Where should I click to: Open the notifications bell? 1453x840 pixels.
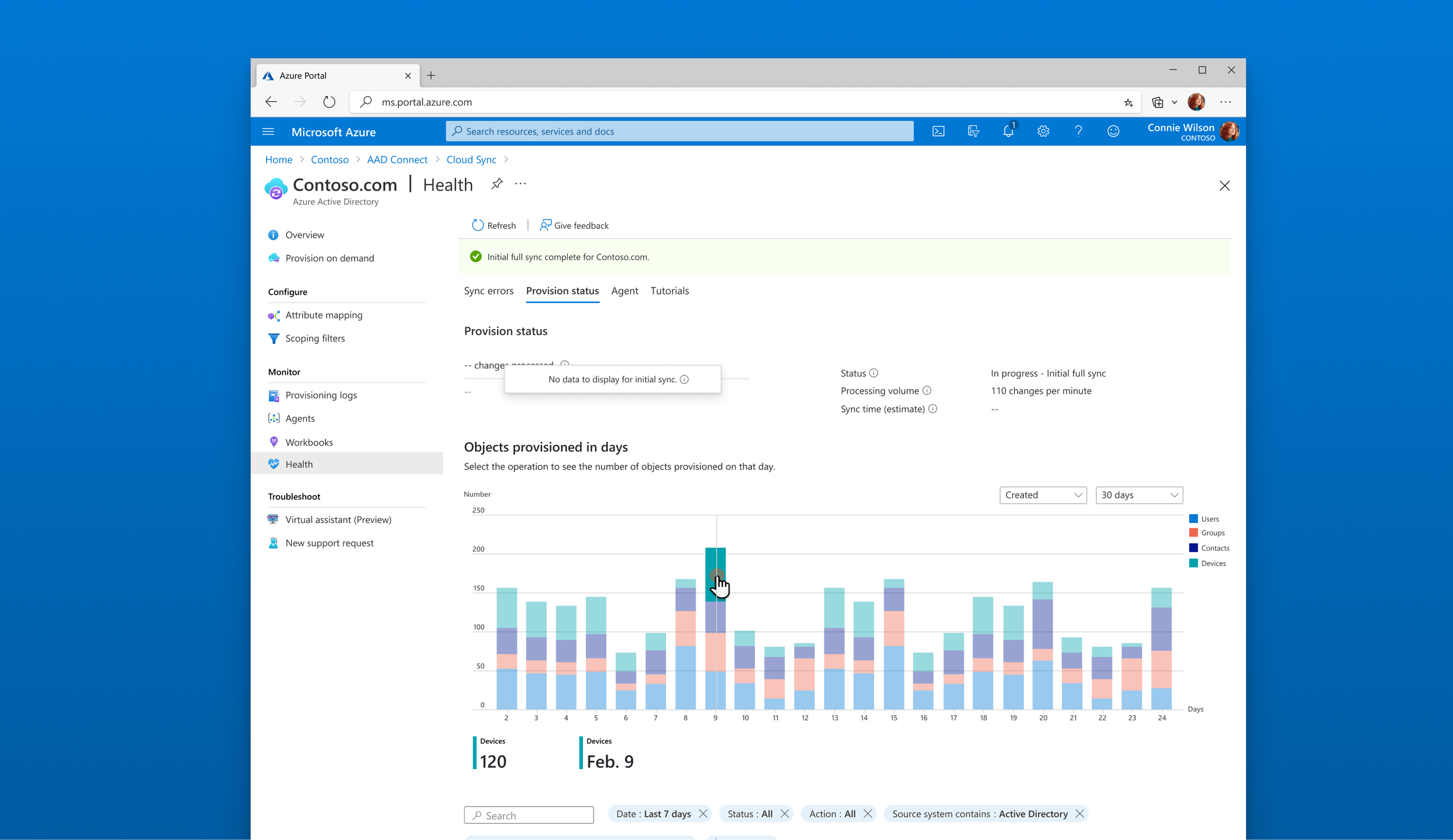point(1008,131)
